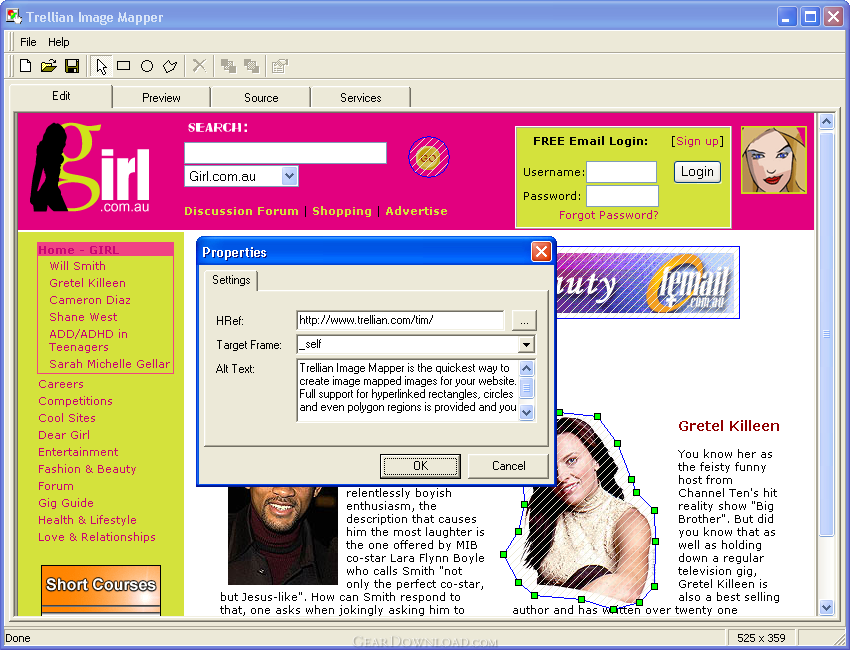Viewport: 850px width, 650px height.
Task: Click the Short Courses banner
Action: click(x=101, y=590)
